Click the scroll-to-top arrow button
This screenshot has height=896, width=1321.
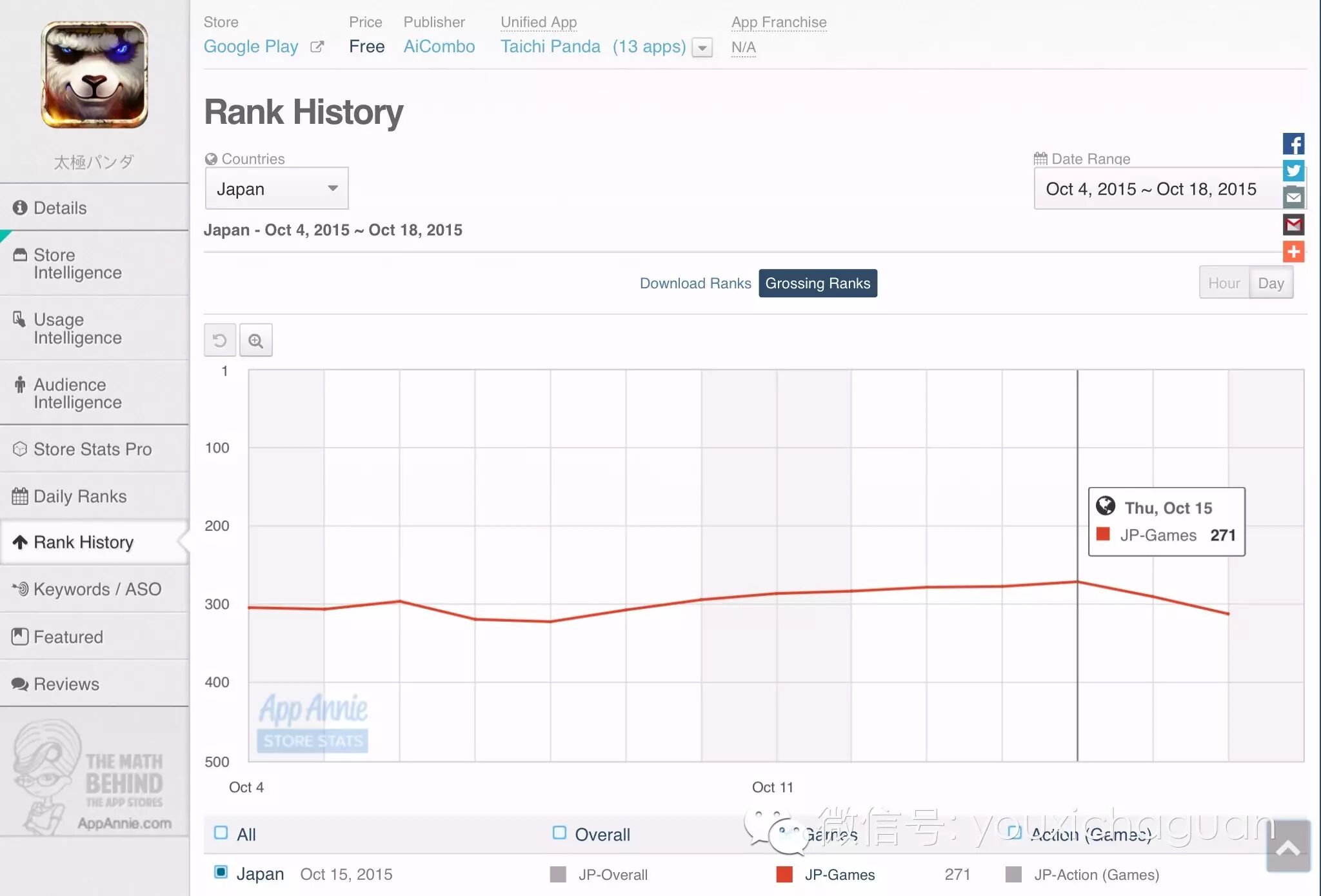tap(1287, 847)
